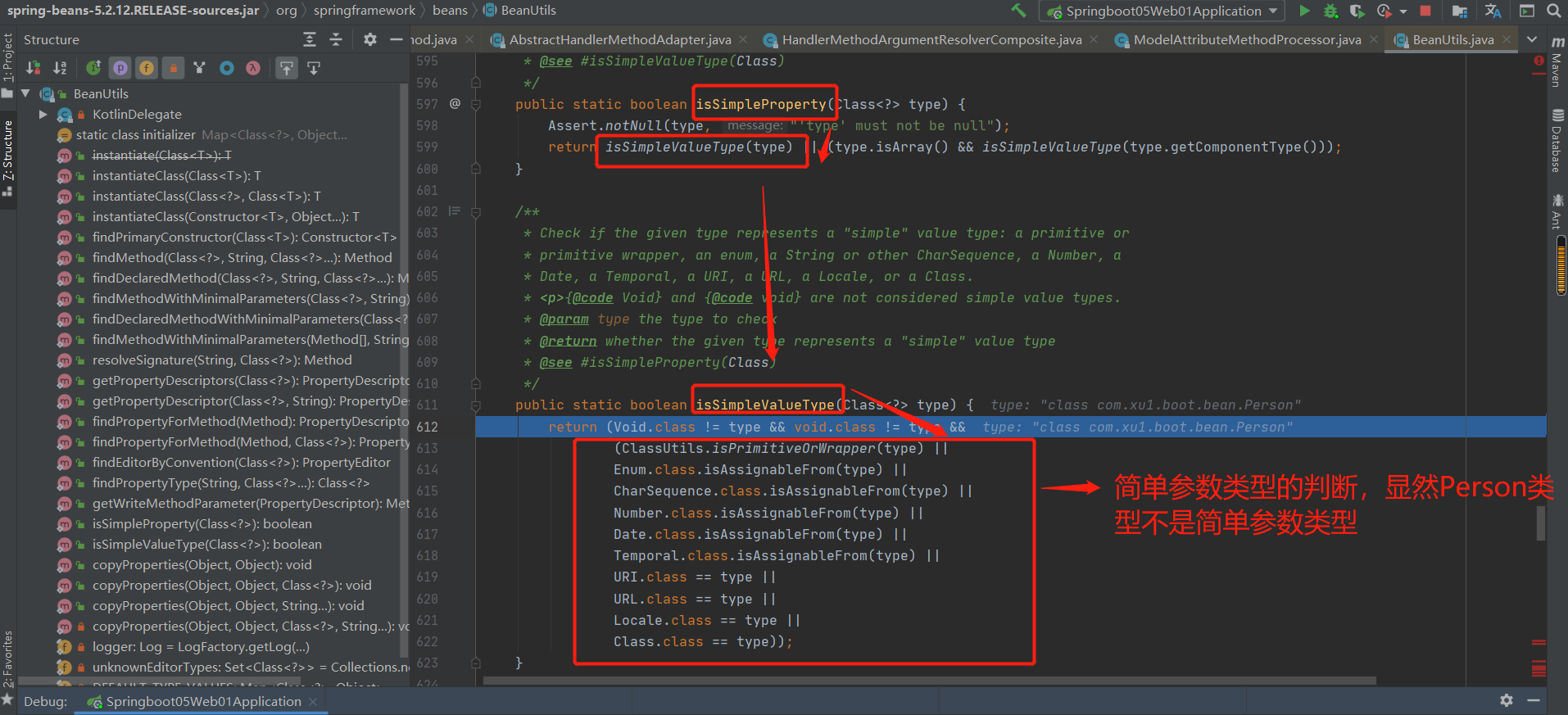Click the editor horizontal scrollbar
The image size is (1568, 715).
click(x=930, y=681)
